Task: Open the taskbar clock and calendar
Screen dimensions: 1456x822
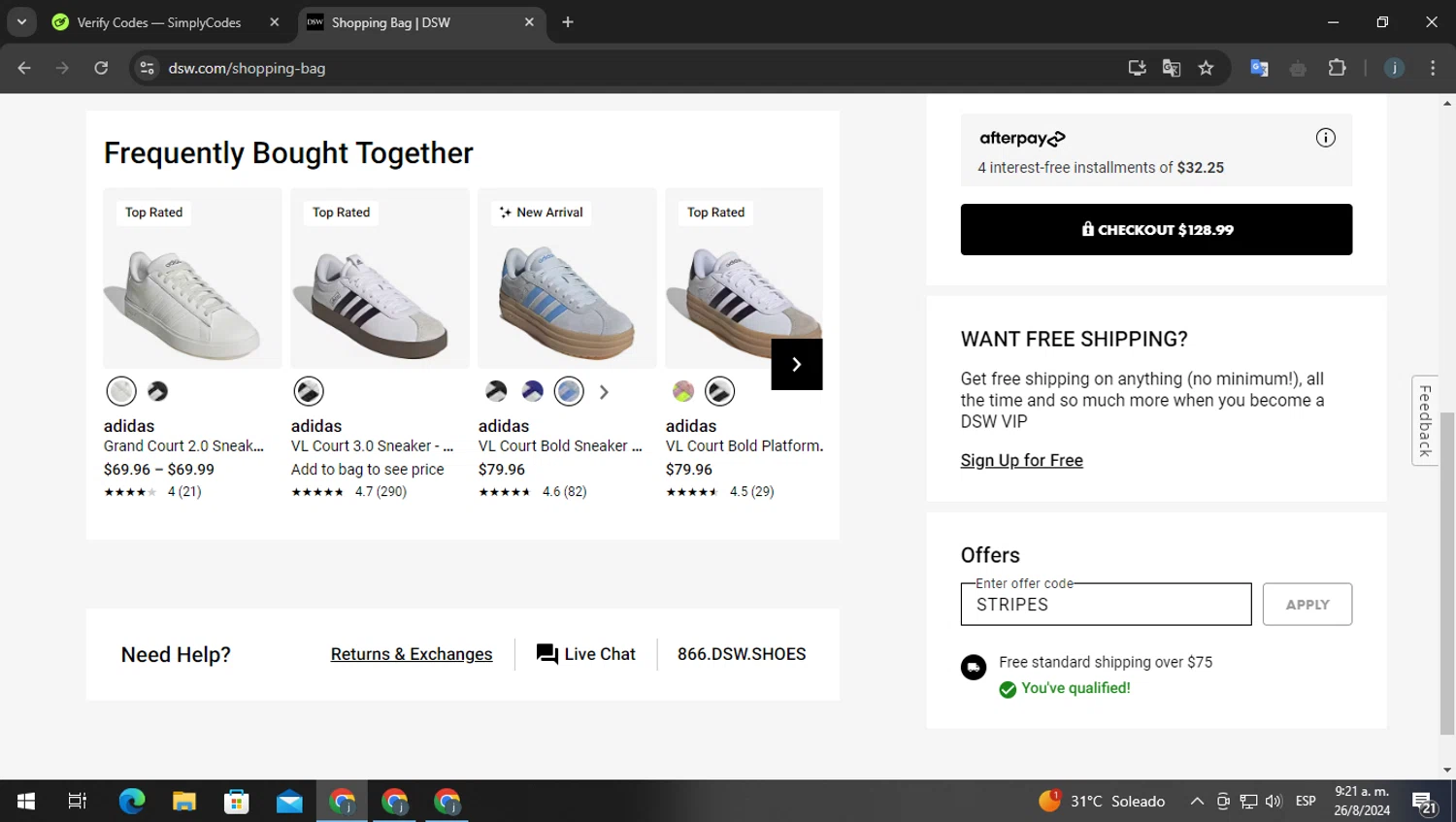Action: tap(1362, 801)
